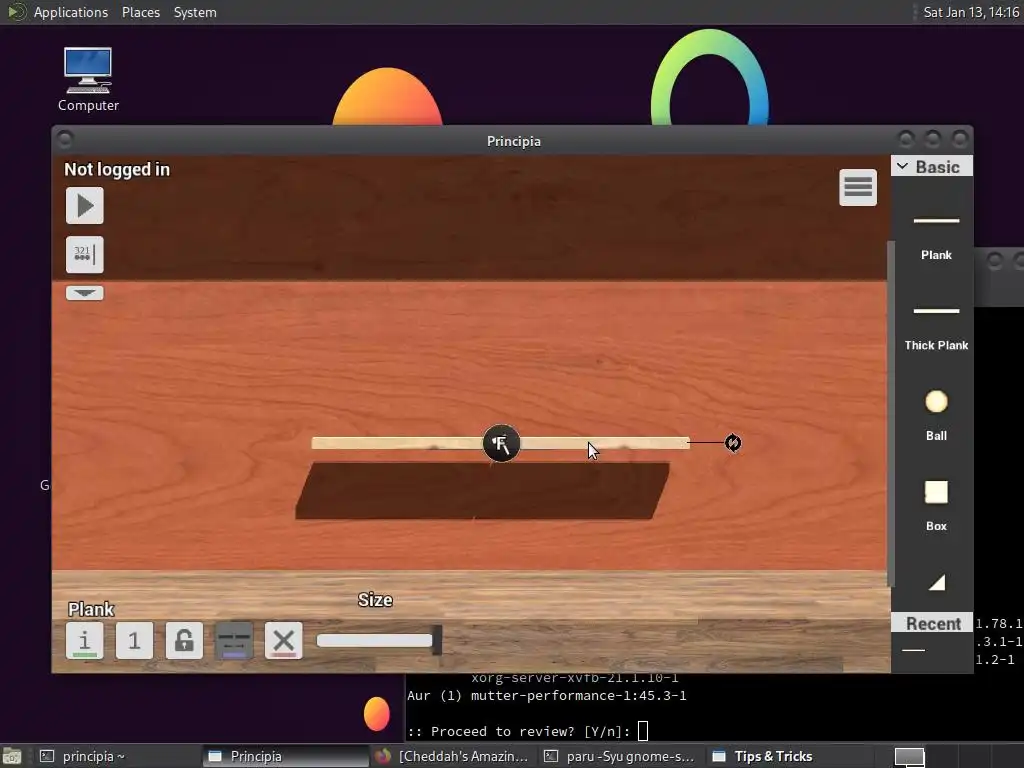Switch to the Principia taskbar entry
This screenshot has width=1024, height=768.
click(x=284, y=756)
